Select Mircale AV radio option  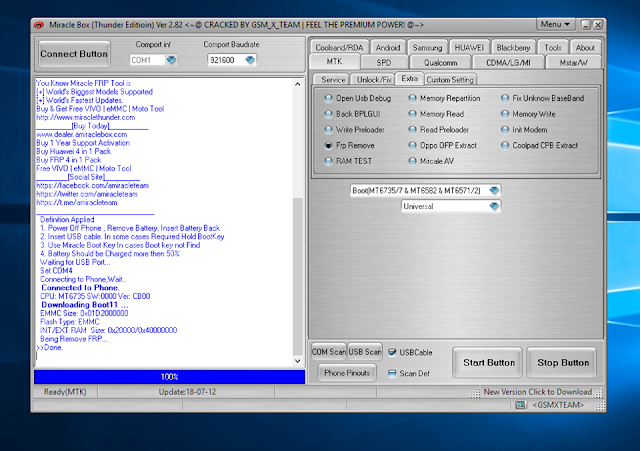412,161
